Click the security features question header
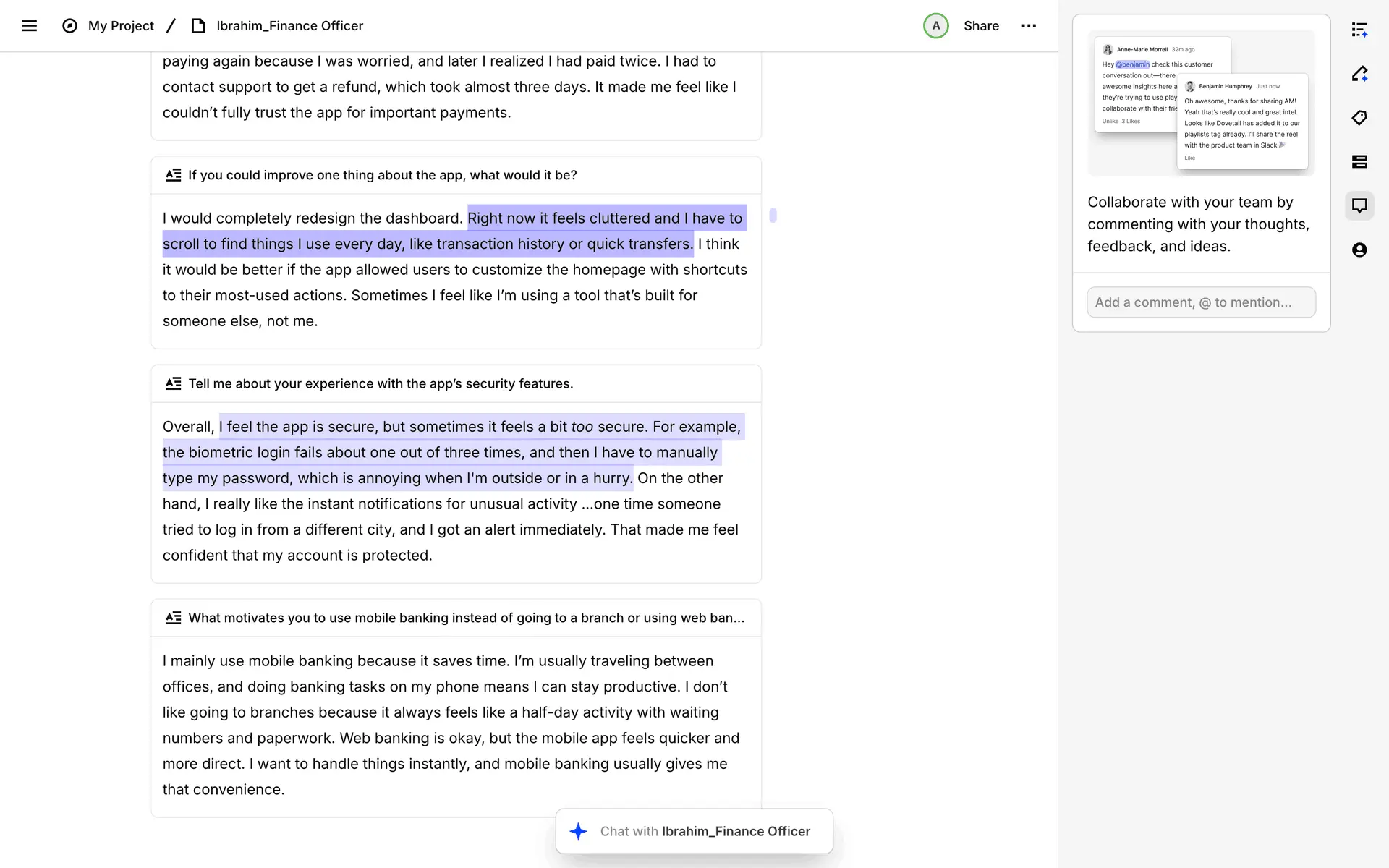Screen dimensions: 1389x868 [381, 383]
